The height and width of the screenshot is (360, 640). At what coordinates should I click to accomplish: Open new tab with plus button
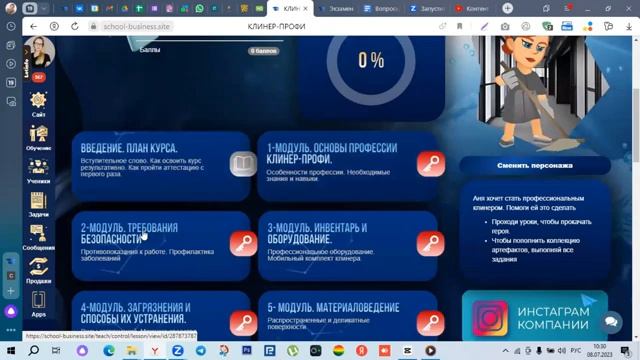pyautogui.click(x=507, y=8)
